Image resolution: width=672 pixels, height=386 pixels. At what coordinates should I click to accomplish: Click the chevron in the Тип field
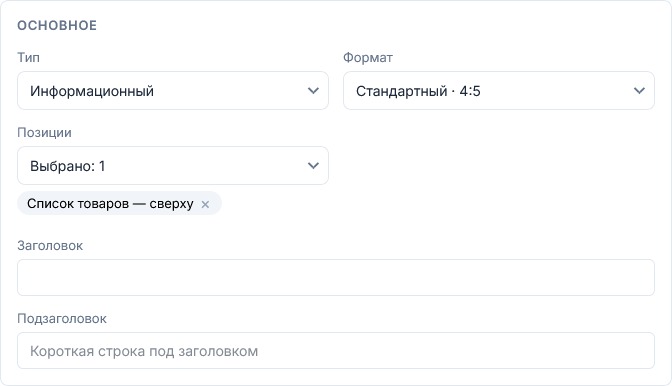(x=313, y=91)
